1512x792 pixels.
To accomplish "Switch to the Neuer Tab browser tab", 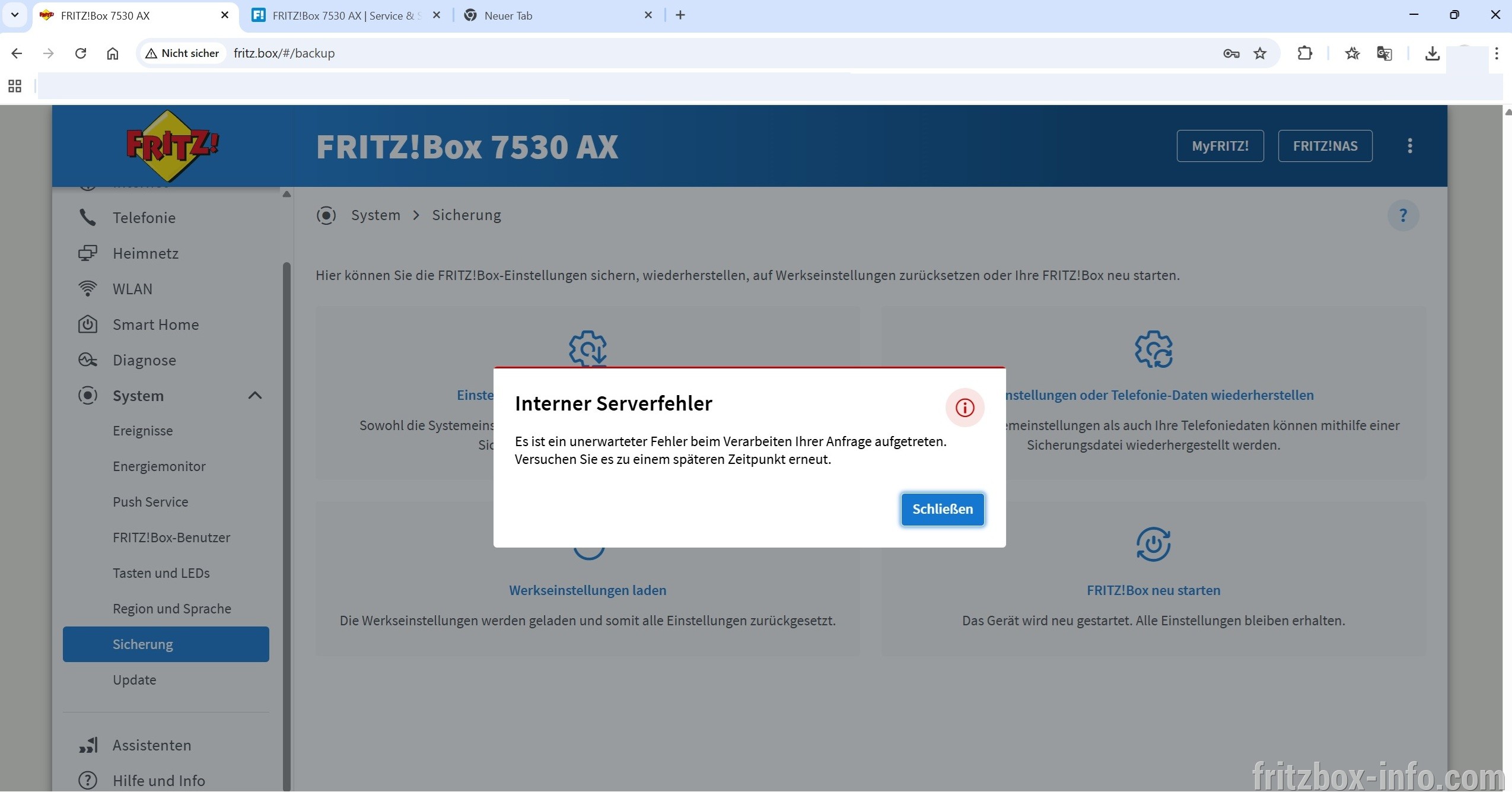I will (558, 15).
